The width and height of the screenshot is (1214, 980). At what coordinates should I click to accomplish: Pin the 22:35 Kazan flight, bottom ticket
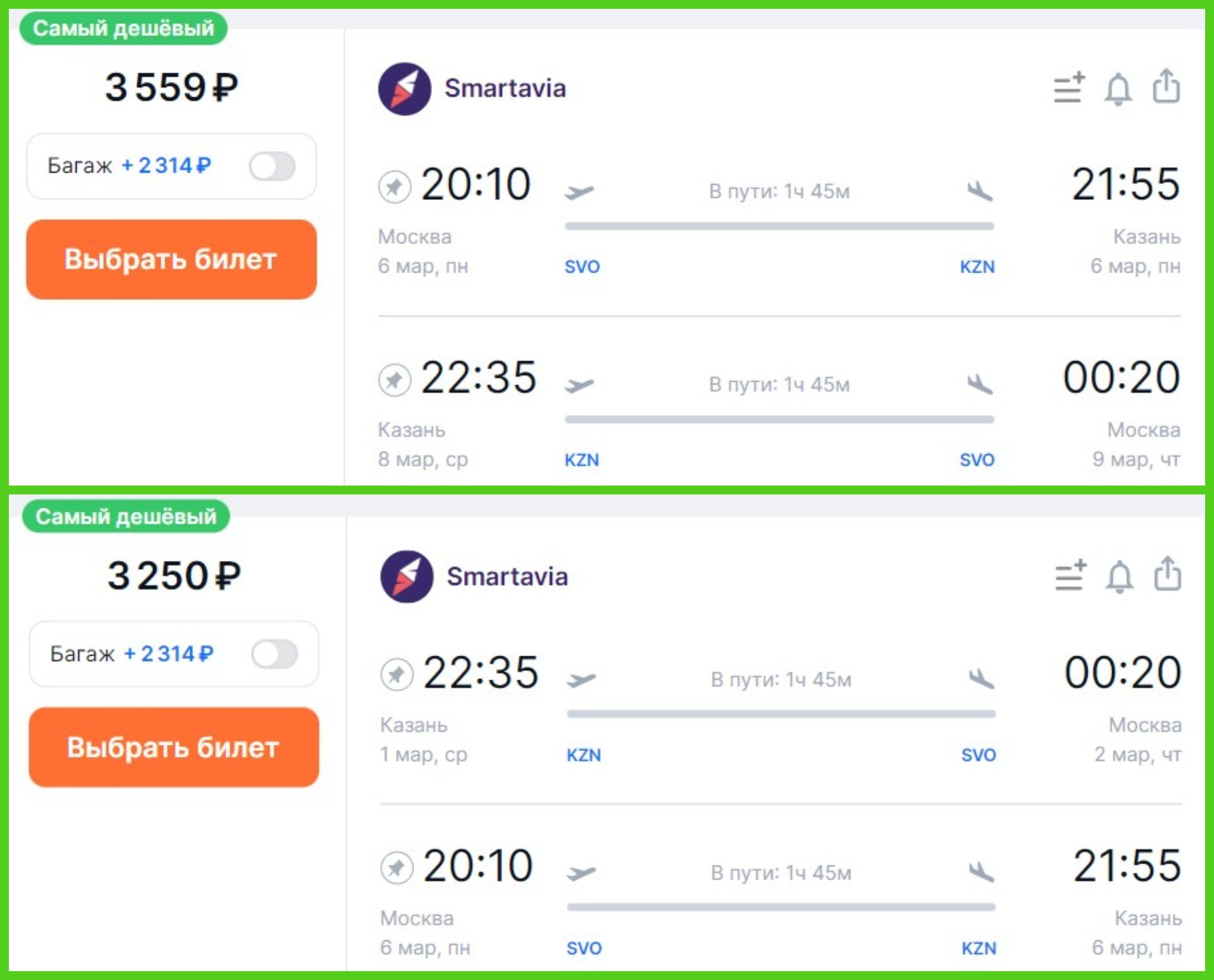pos(396,675)
